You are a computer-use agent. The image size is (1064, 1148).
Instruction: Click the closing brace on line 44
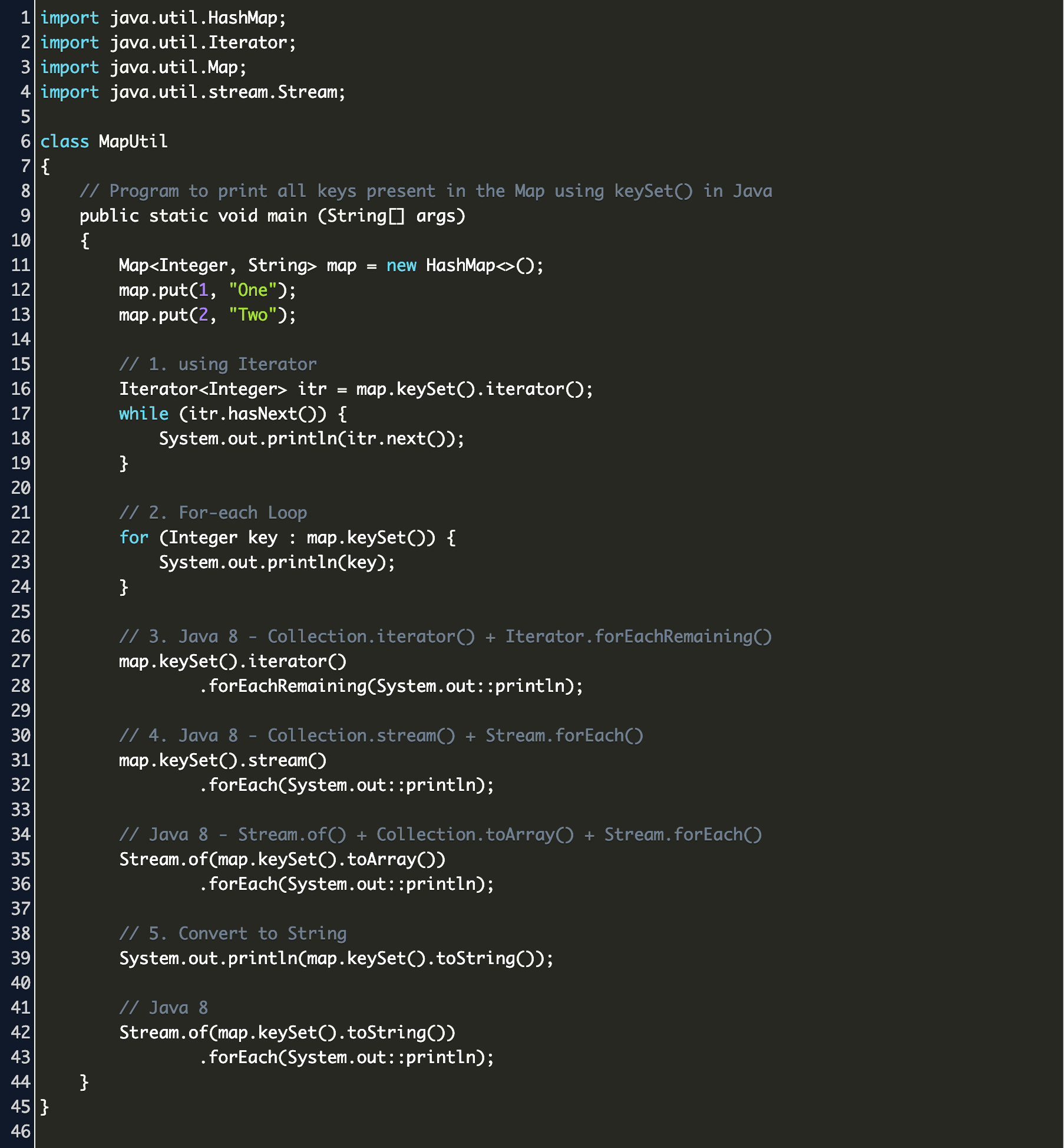click(x=84, y=1082)
